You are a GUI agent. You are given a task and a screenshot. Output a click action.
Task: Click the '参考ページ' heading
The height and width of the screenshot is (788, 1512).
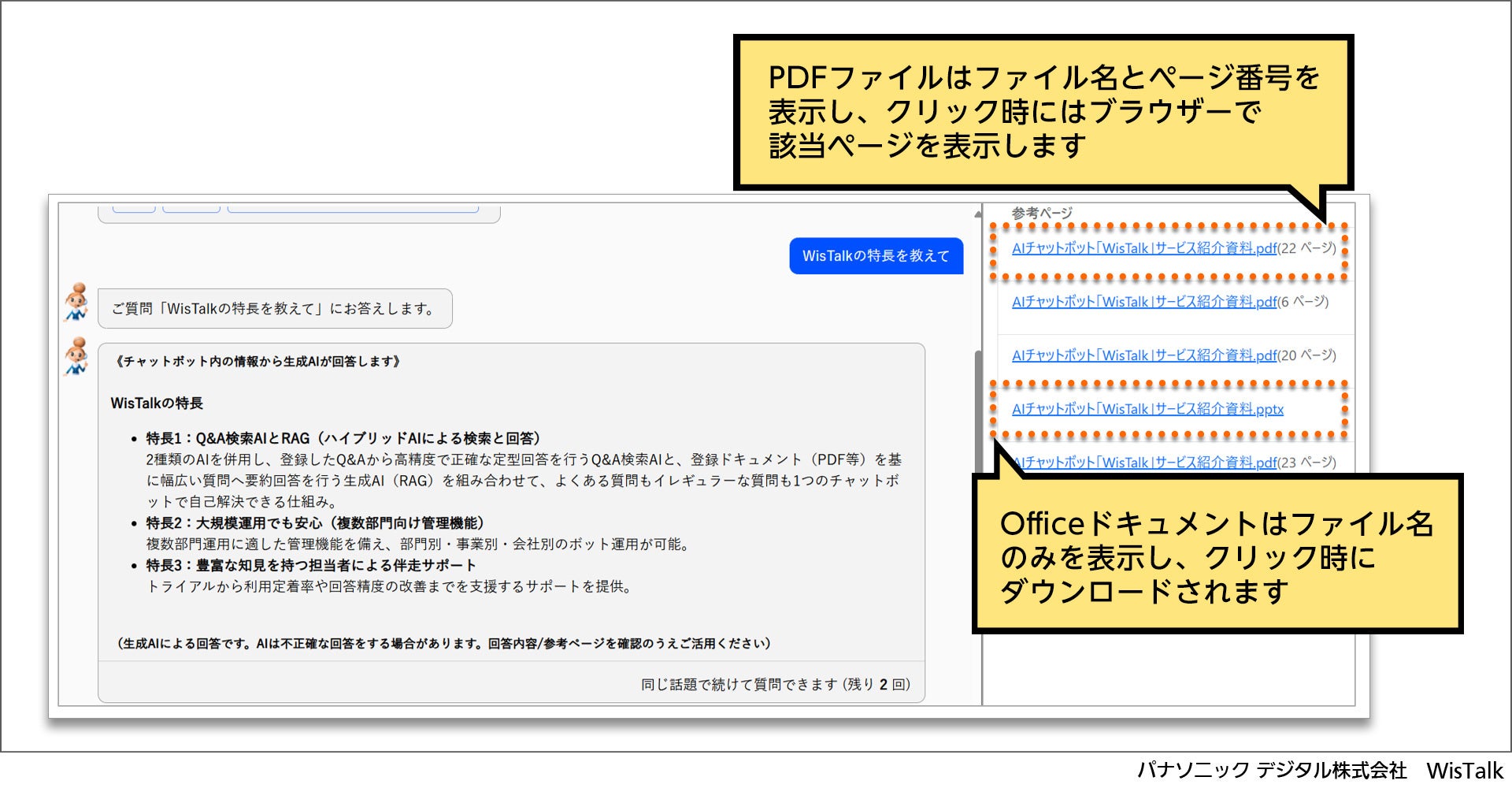[x=1042, y=214]
